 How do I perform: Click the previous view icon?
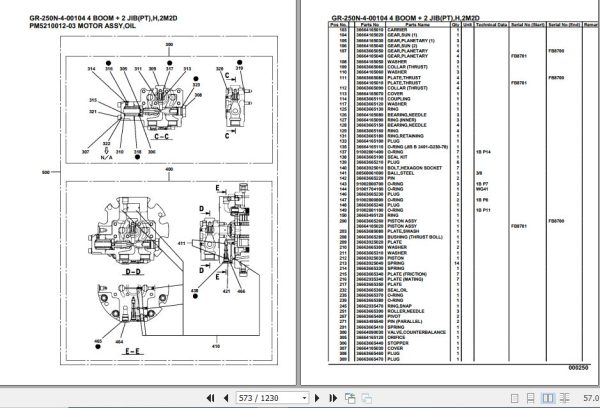pos(350,398)
